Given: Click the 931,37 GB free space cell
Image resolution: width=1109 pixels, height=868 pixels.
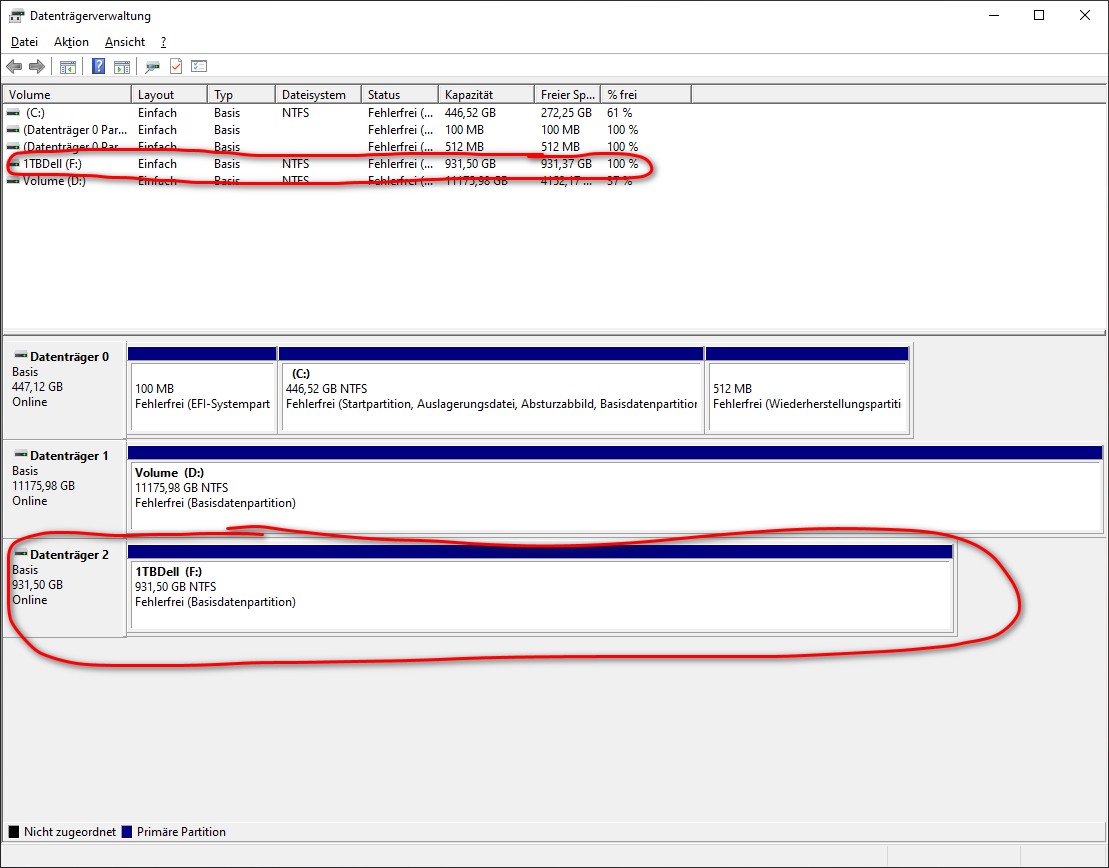Looking at the screenshot, I should pos(567,163).
